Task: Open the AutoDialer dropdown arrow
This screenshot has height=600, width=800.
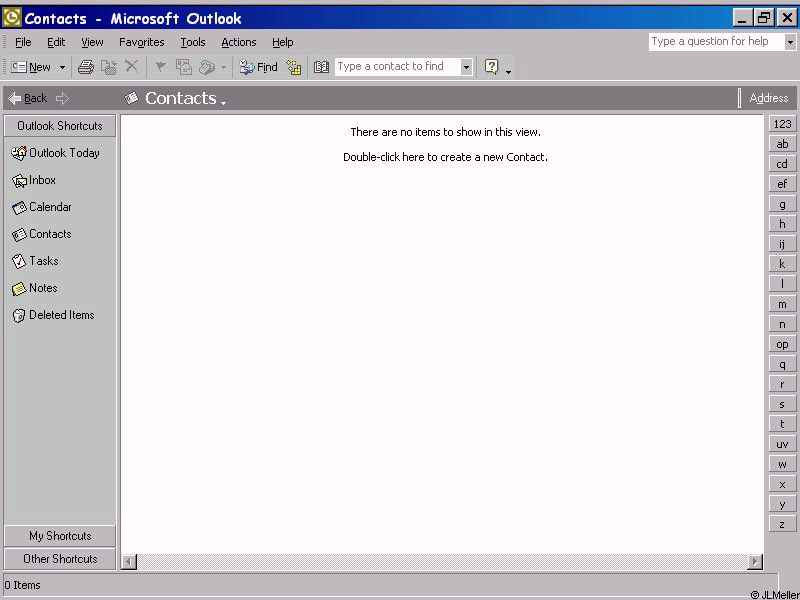Action: [x=223, y=67]
